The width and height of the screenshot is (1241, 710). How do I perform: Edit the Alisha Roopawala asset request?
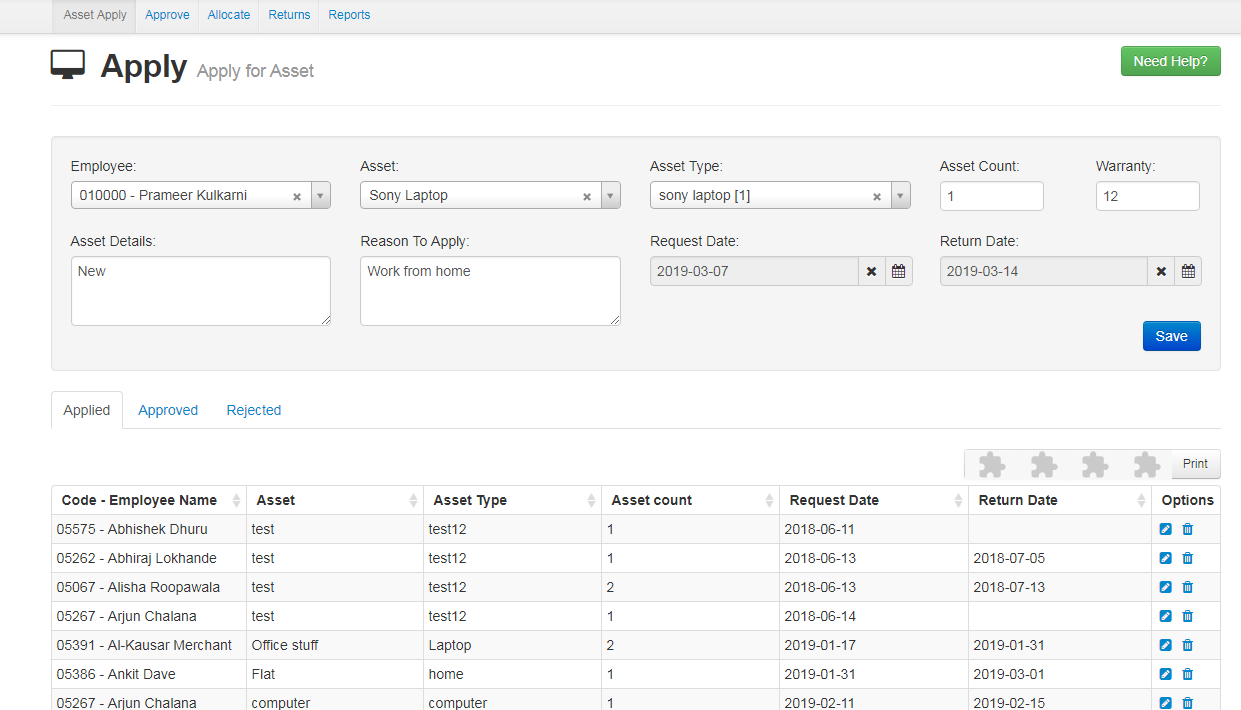1165,587
